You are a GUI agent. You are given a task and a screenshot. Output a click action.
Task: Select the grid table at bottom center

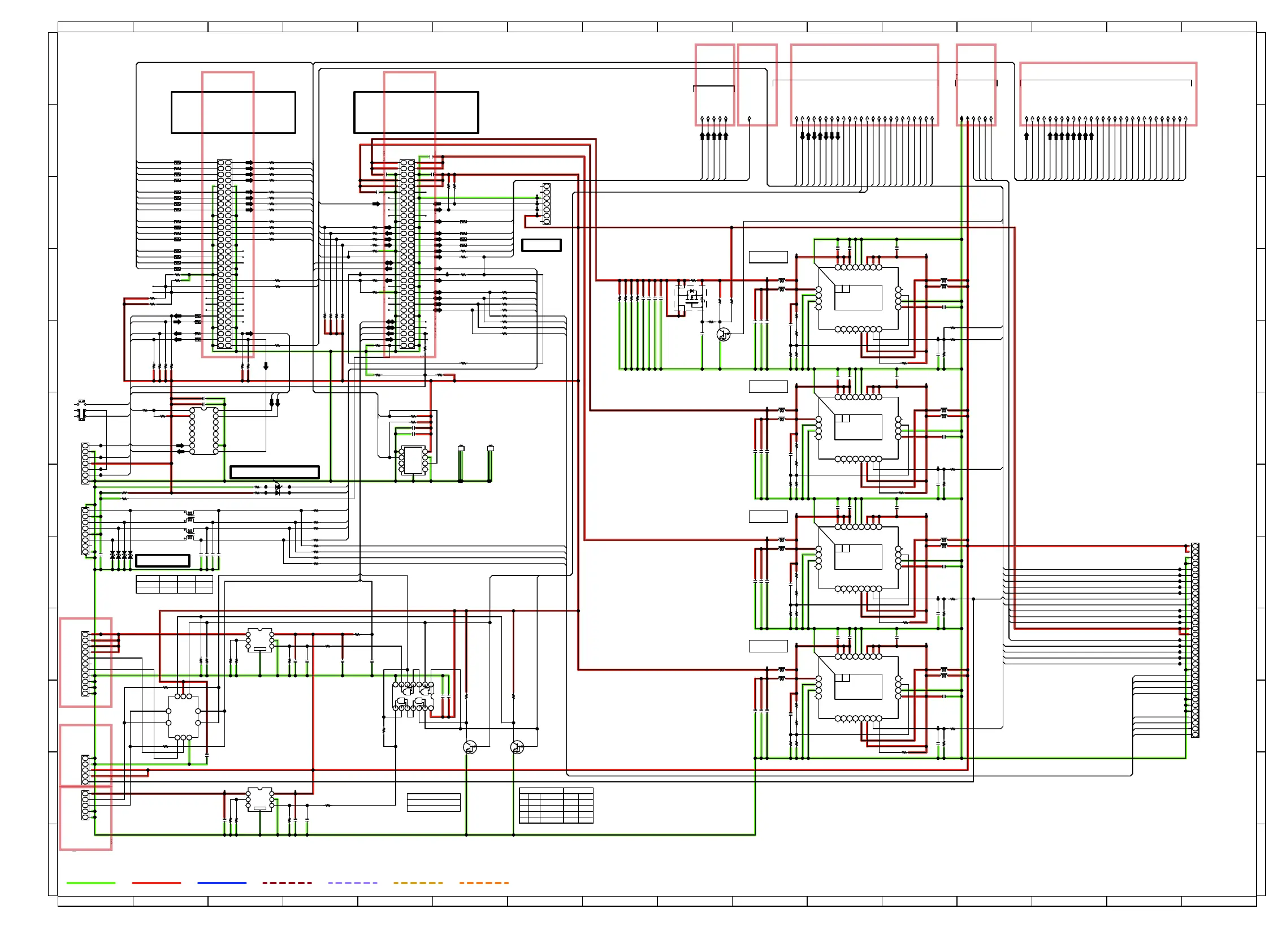coord(556,805)
